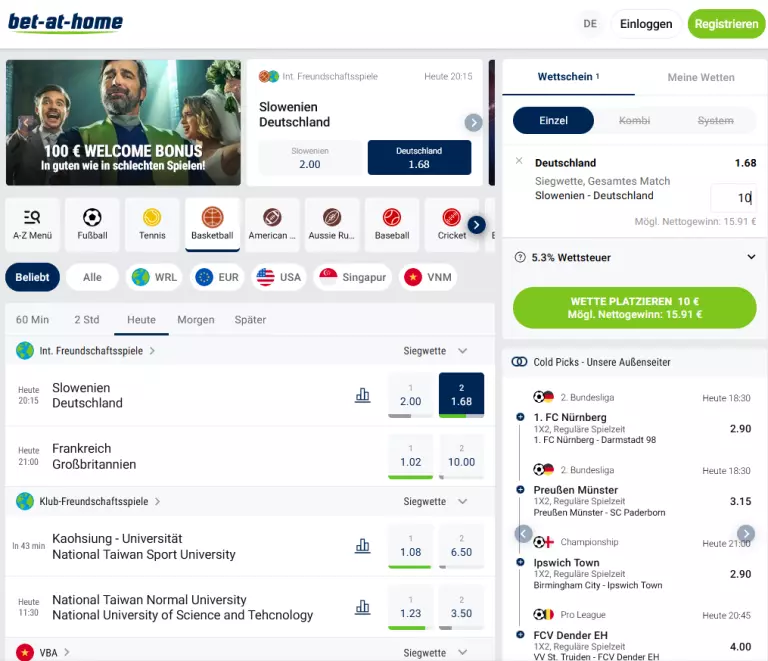The width and height of the screenshot is (768, 661).
Task: Bet on Frankreich at odds 1.02
Action: (x=410, y=456)
